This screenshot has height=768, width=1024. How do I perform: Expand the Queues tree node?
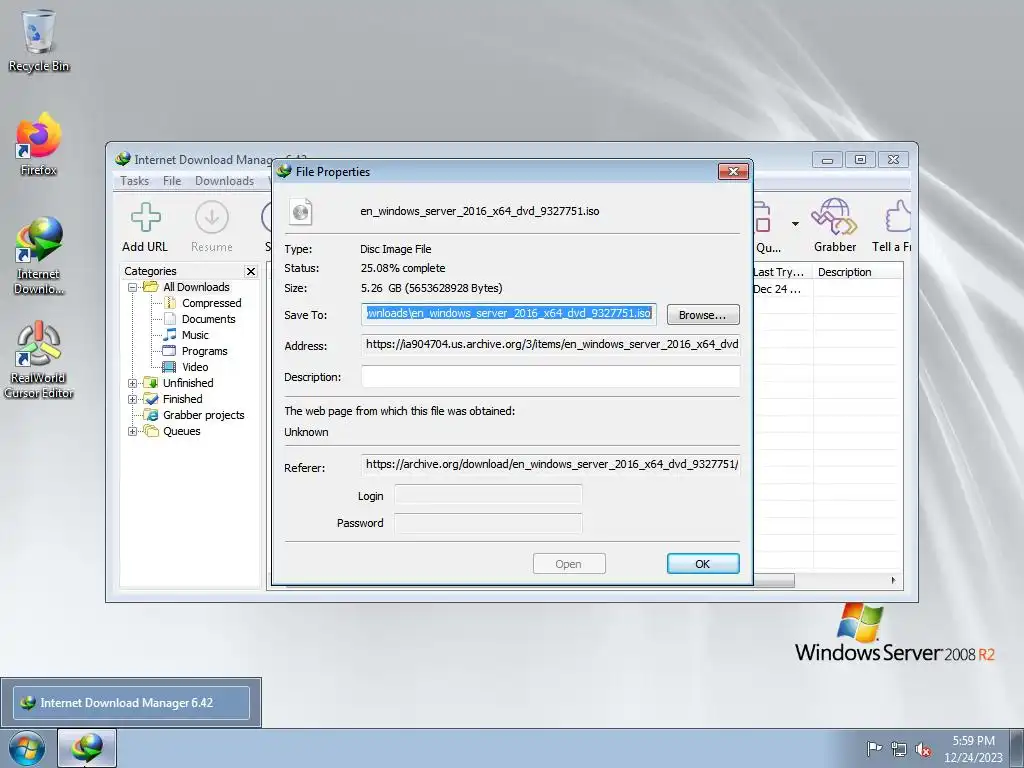(x=133, y=431)
